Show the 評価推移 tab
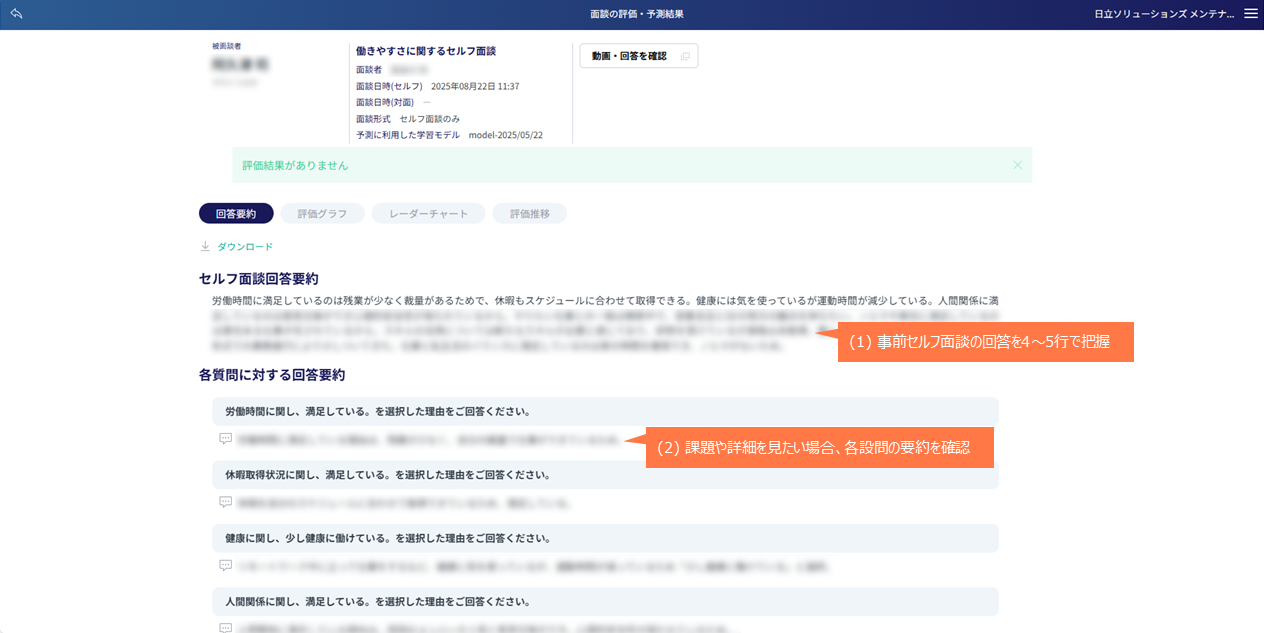This screenshot has width=1264, height=633. click(529, 213)
